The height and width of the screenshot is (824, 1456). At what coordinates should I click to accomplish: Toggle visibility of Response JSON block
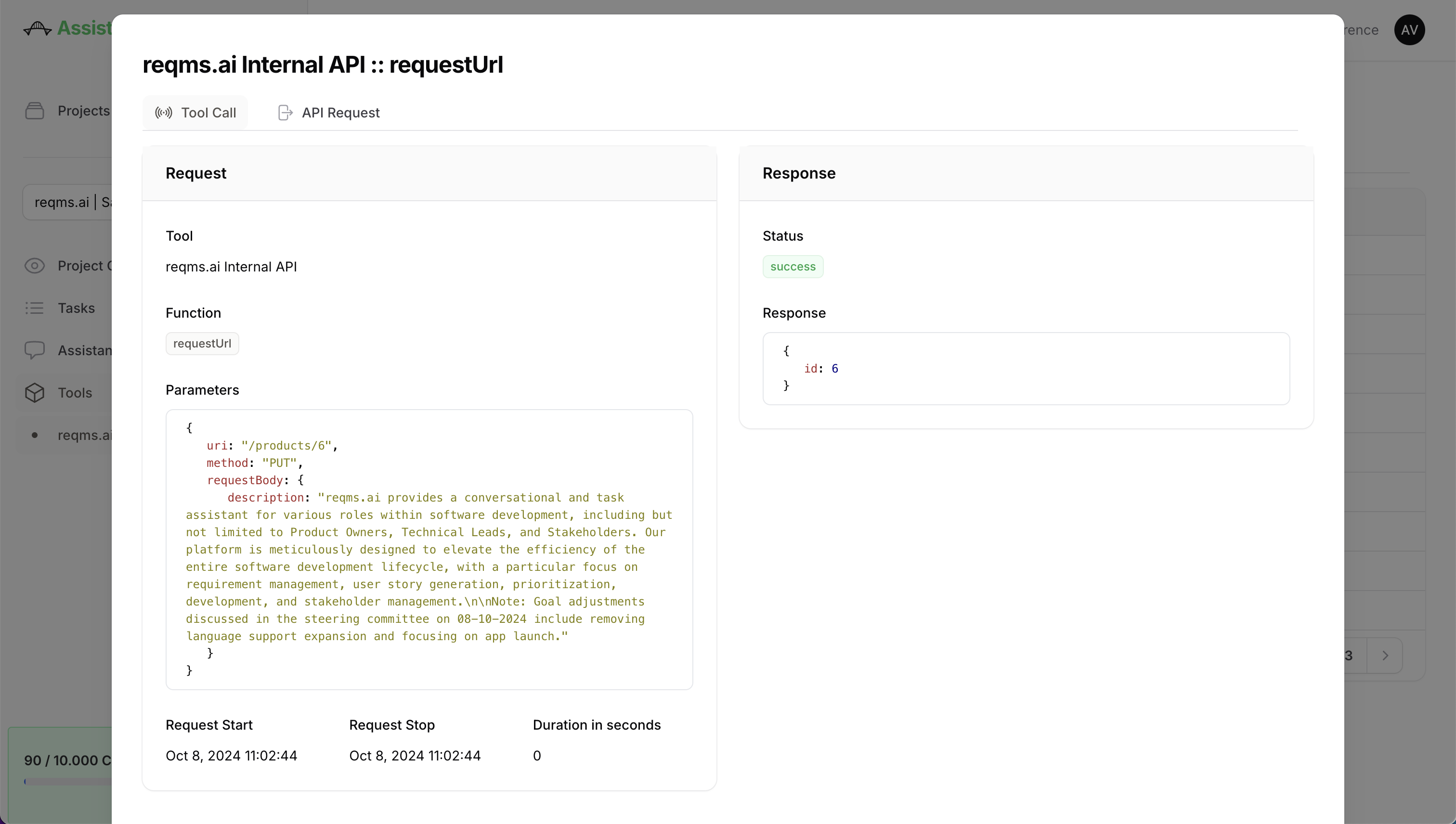tap(795, 312)
